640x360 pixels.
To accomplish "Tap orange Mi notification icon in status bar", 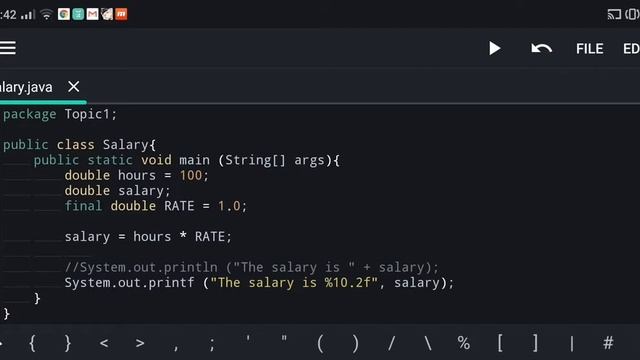I will (x=121, y=14).
